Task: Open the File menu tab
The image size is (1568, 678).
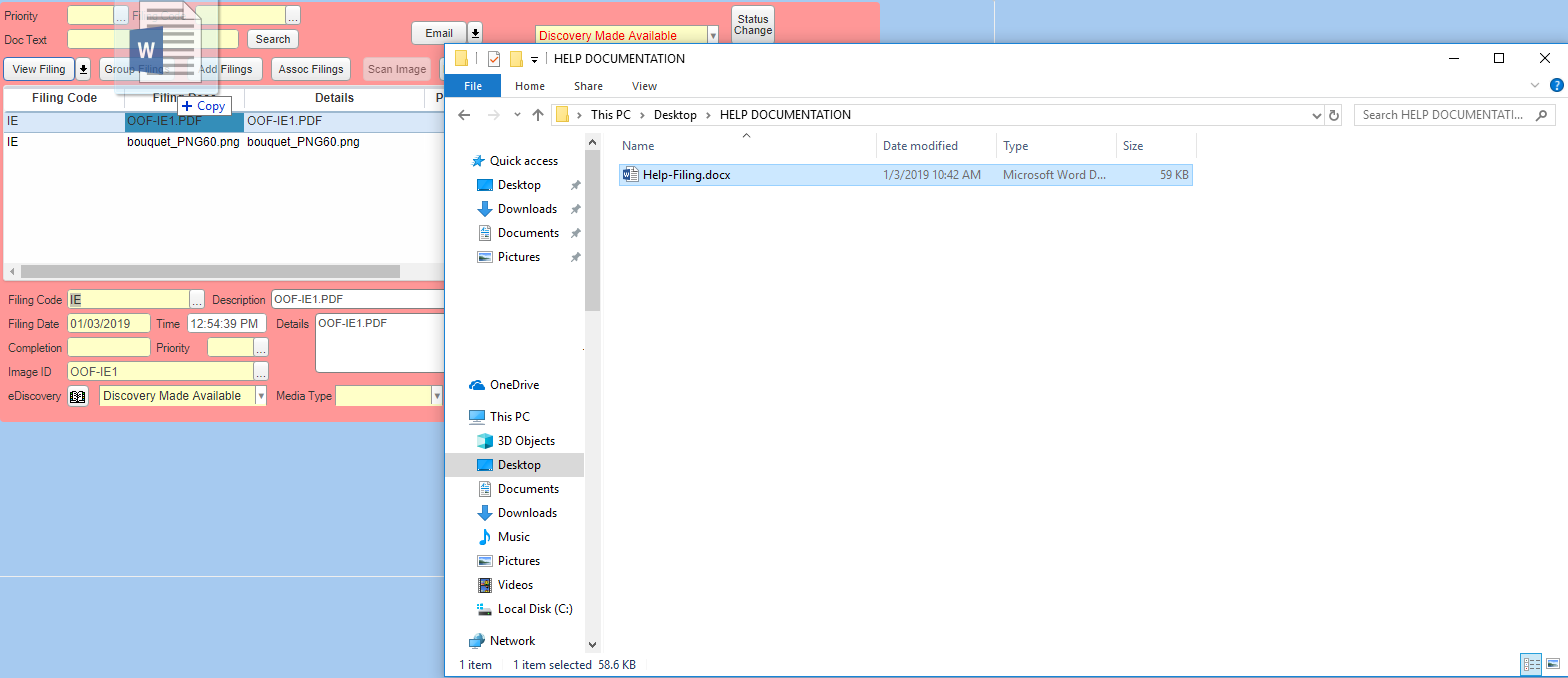Action: tap(473, 86)
